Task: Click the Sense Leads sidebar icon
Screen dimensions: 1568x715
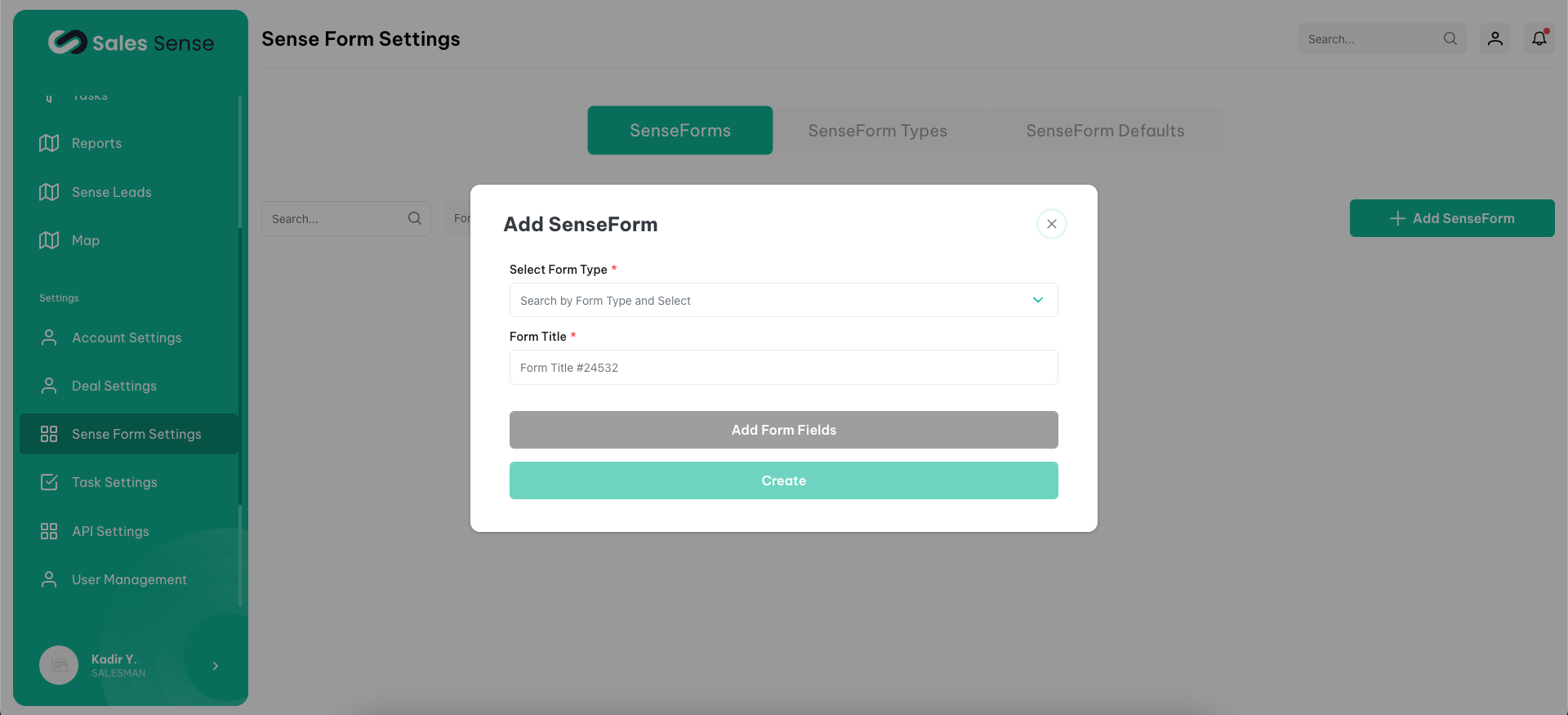Action: point(49,192)
